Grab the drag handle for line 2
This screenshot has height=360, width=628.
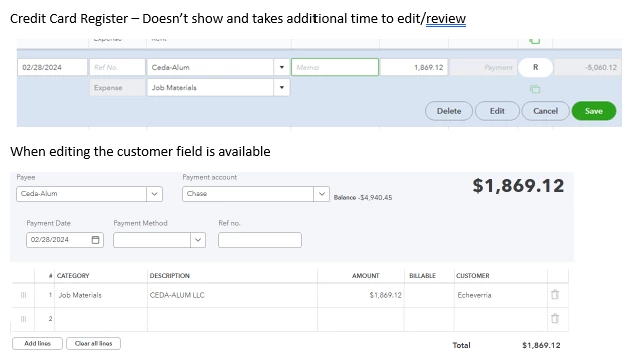[x=23, y=319]
